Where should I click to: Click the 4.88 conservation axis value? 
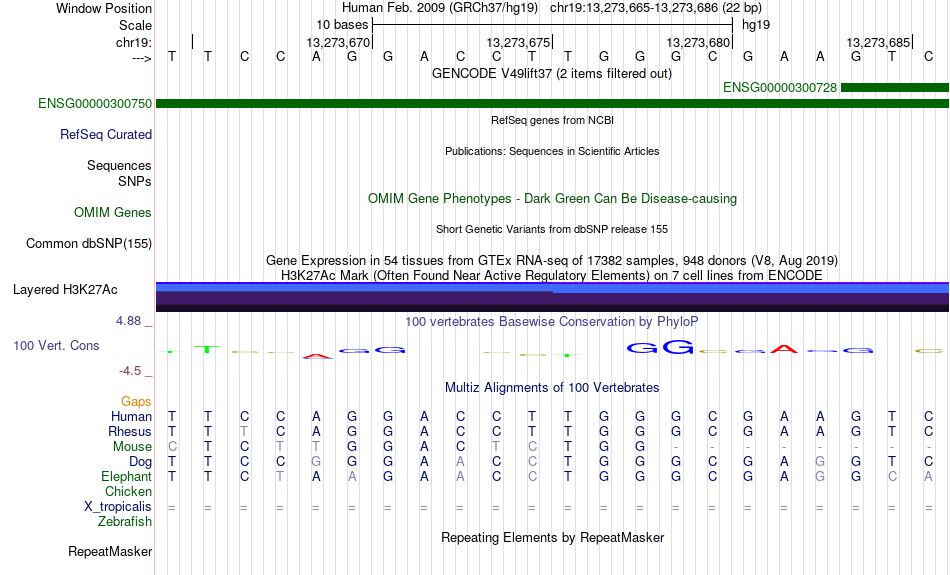point(128,321)
